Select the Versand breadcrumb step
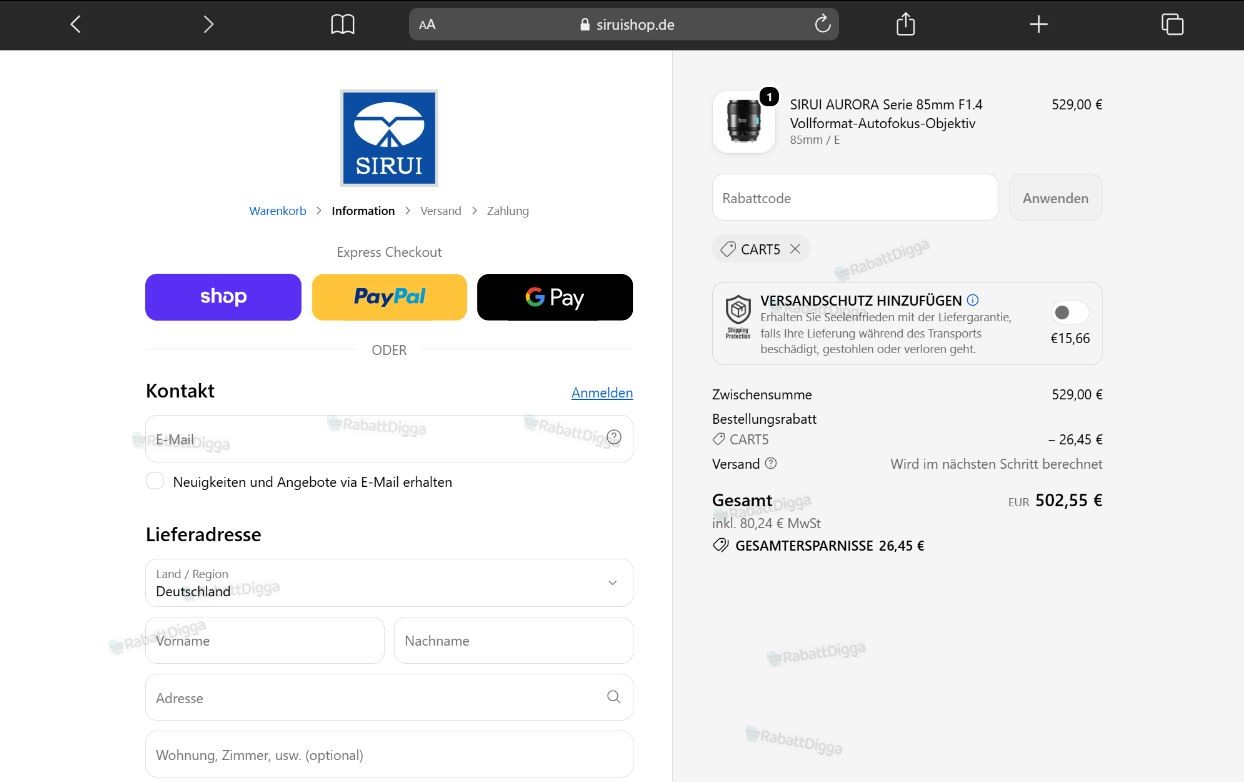1244x782 pixels. click(x=441, y=211)
